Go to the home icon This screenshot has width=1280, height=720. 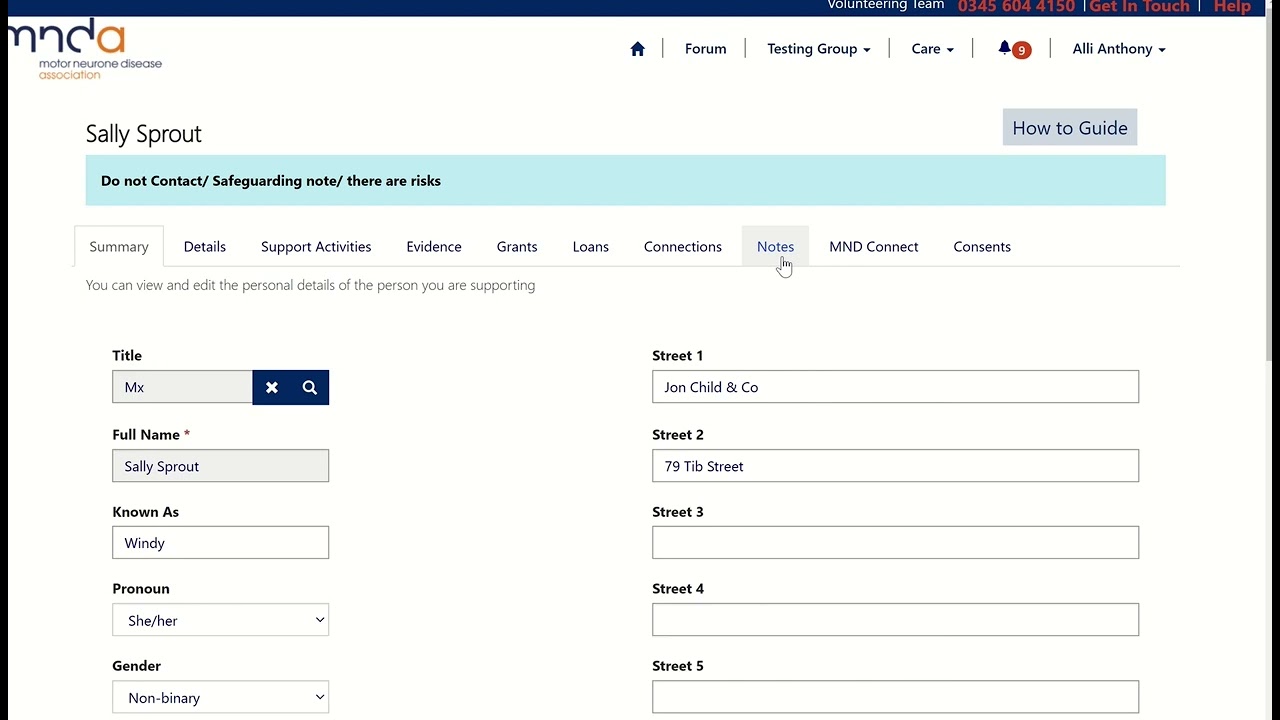point(637,49)
